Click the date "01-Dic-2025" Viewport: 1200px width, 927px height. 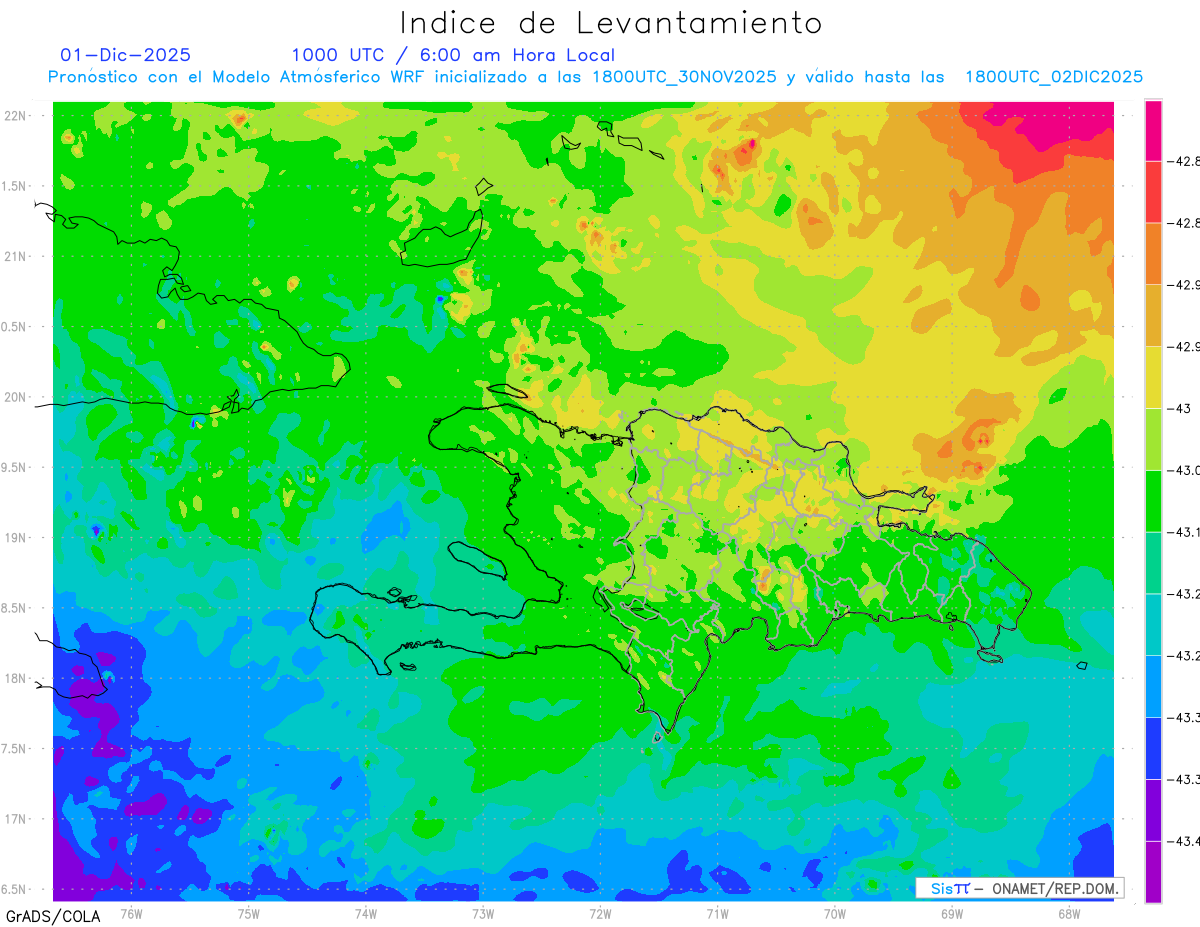click(x=126, y=55)
